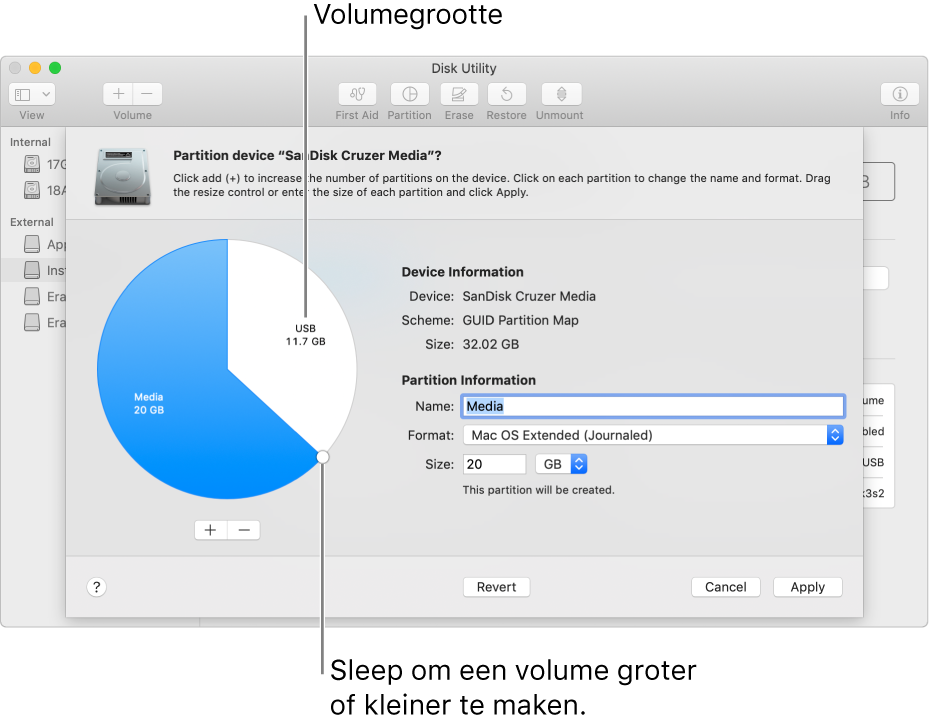Viewport: 931px width, 721px height.
Task: Open the View sidebar dropdown
Action: [x=32, y=94]
